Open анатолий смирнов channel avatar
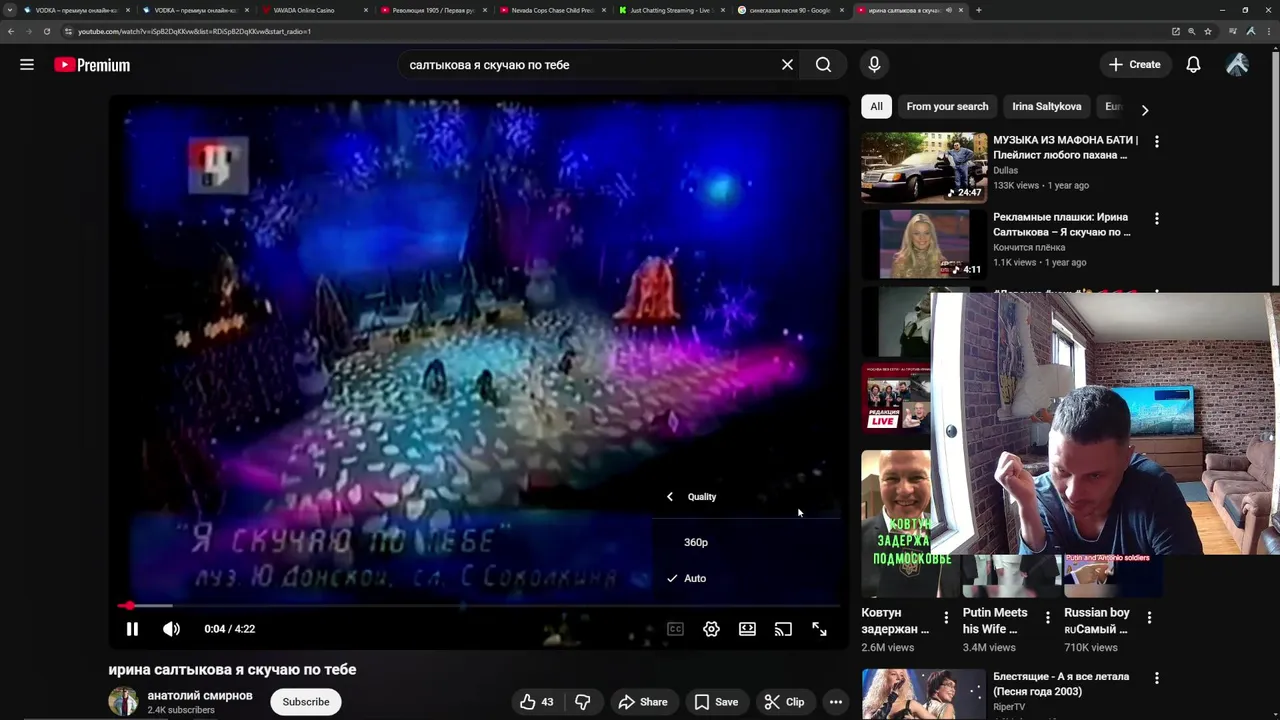The image size is (1280, 720). 123,701
